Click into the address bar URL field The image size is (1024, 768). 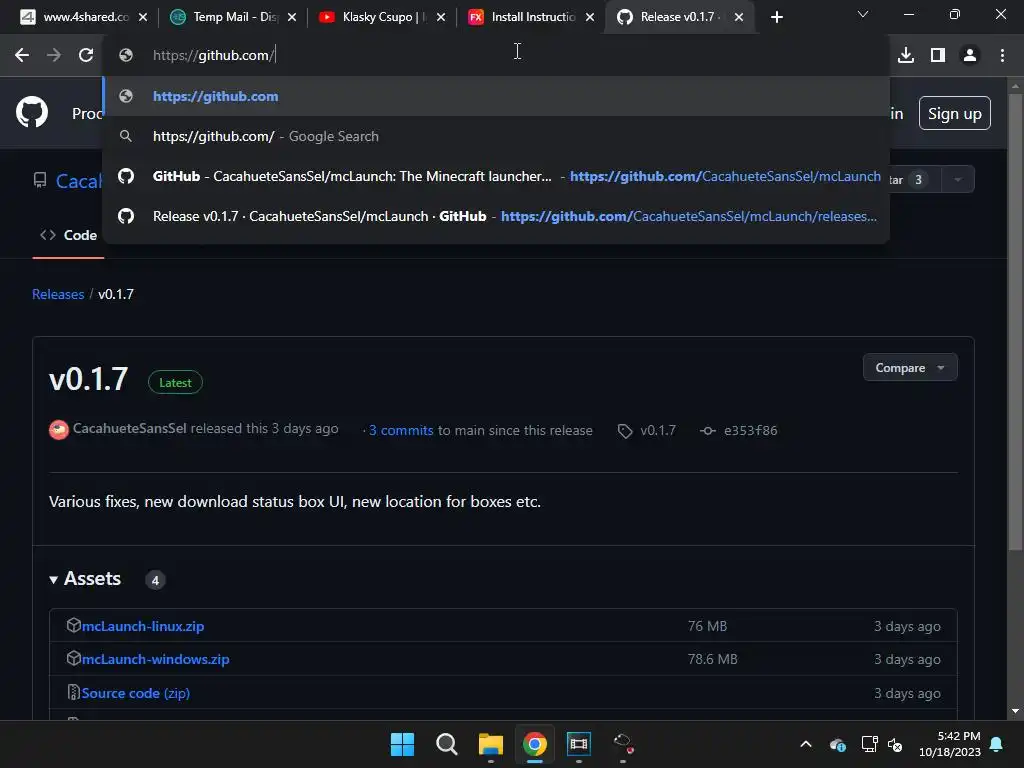[x=496, y=56]
